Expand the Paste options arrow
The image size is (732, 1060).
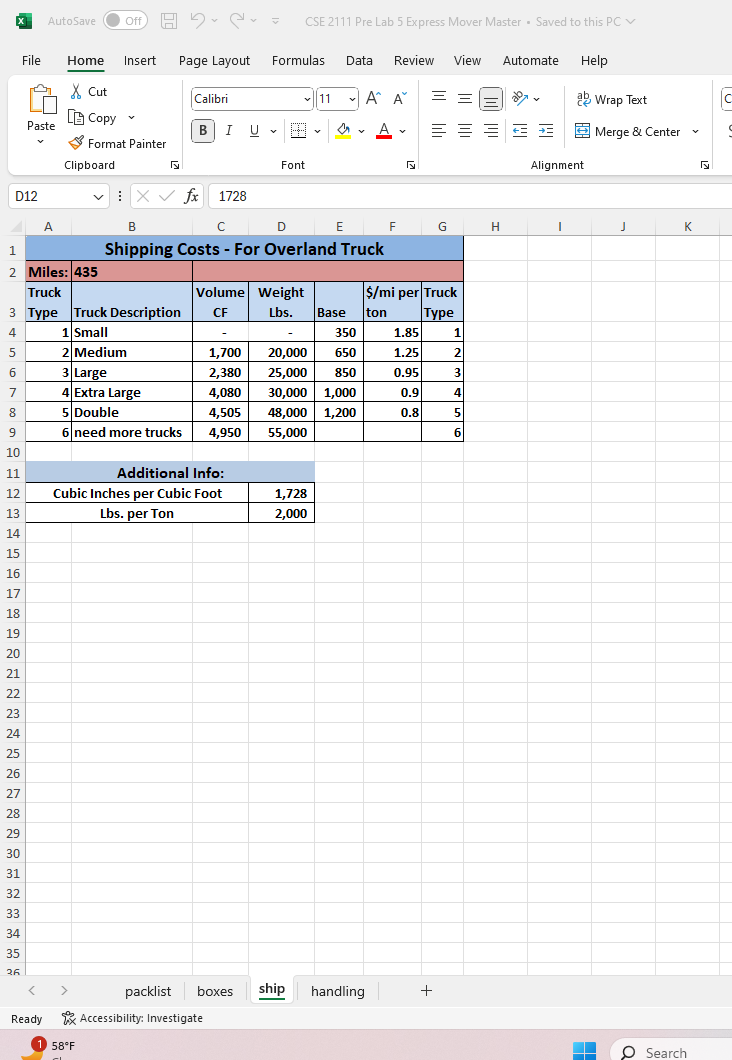(40, 141)
